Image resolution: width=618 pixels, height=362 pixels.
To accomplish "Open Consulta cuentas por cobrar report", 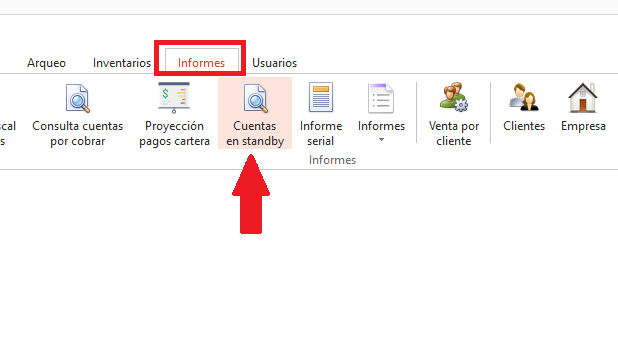I will (x=78, y=115).
